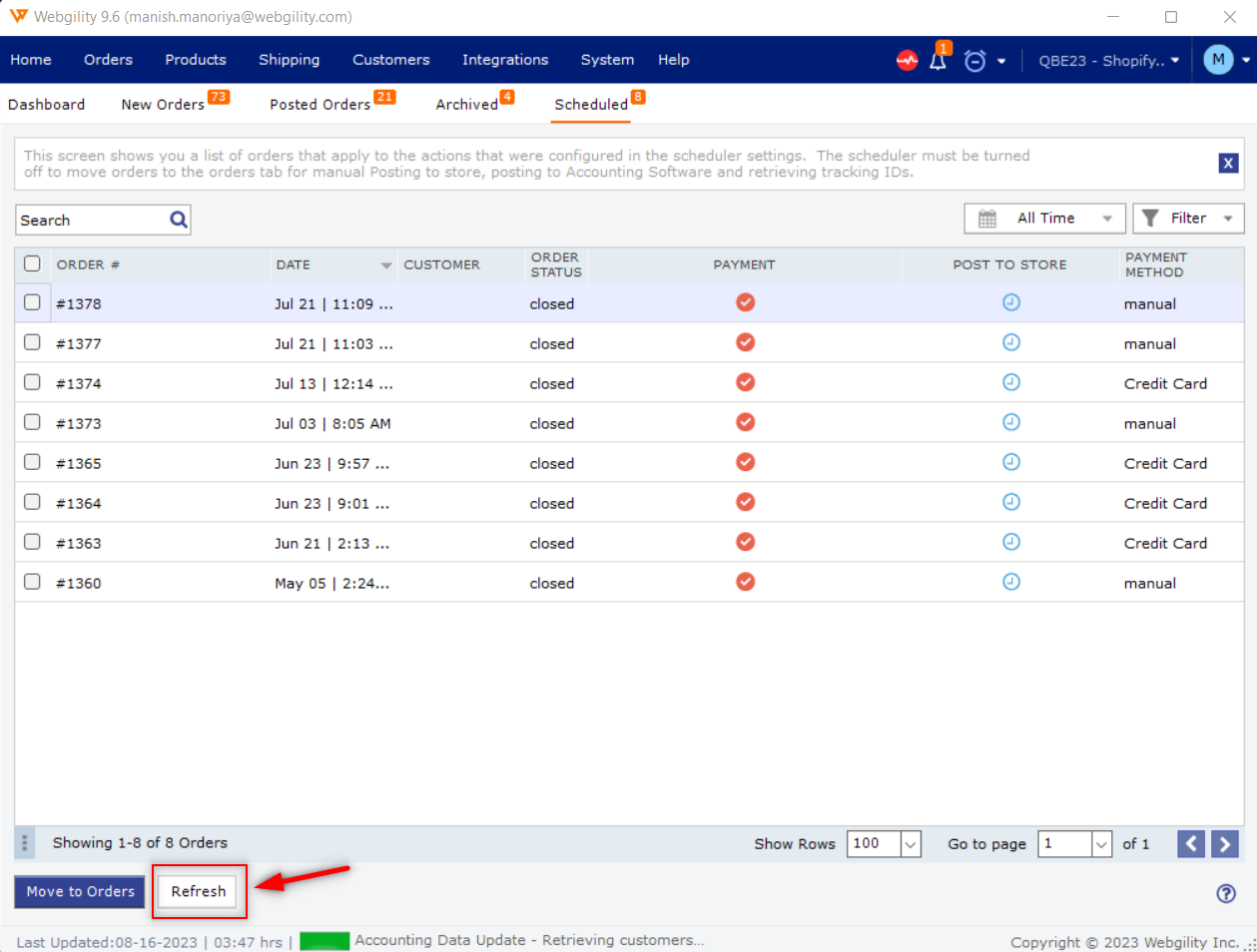This screenshot has height=952, width=1257.
Task: Click the search magnifier icon
Action: click(x=179, y=220)
